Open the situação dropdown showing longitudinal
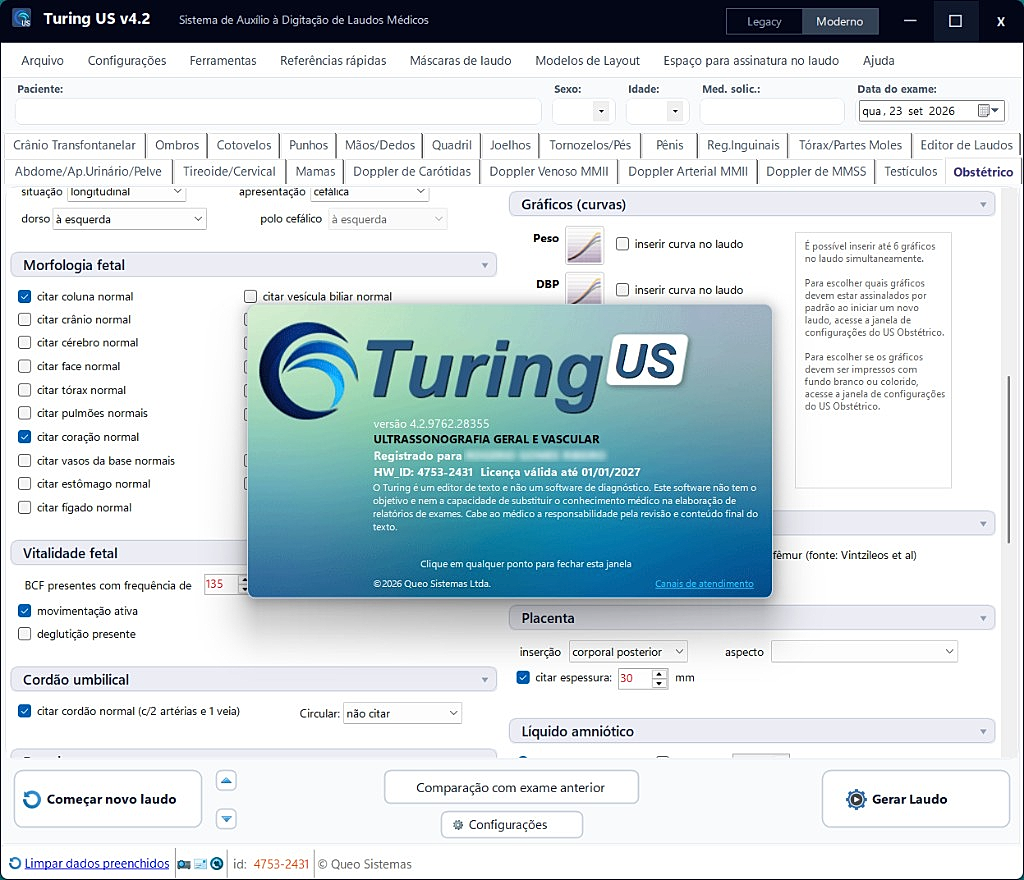 coord(126,193)
